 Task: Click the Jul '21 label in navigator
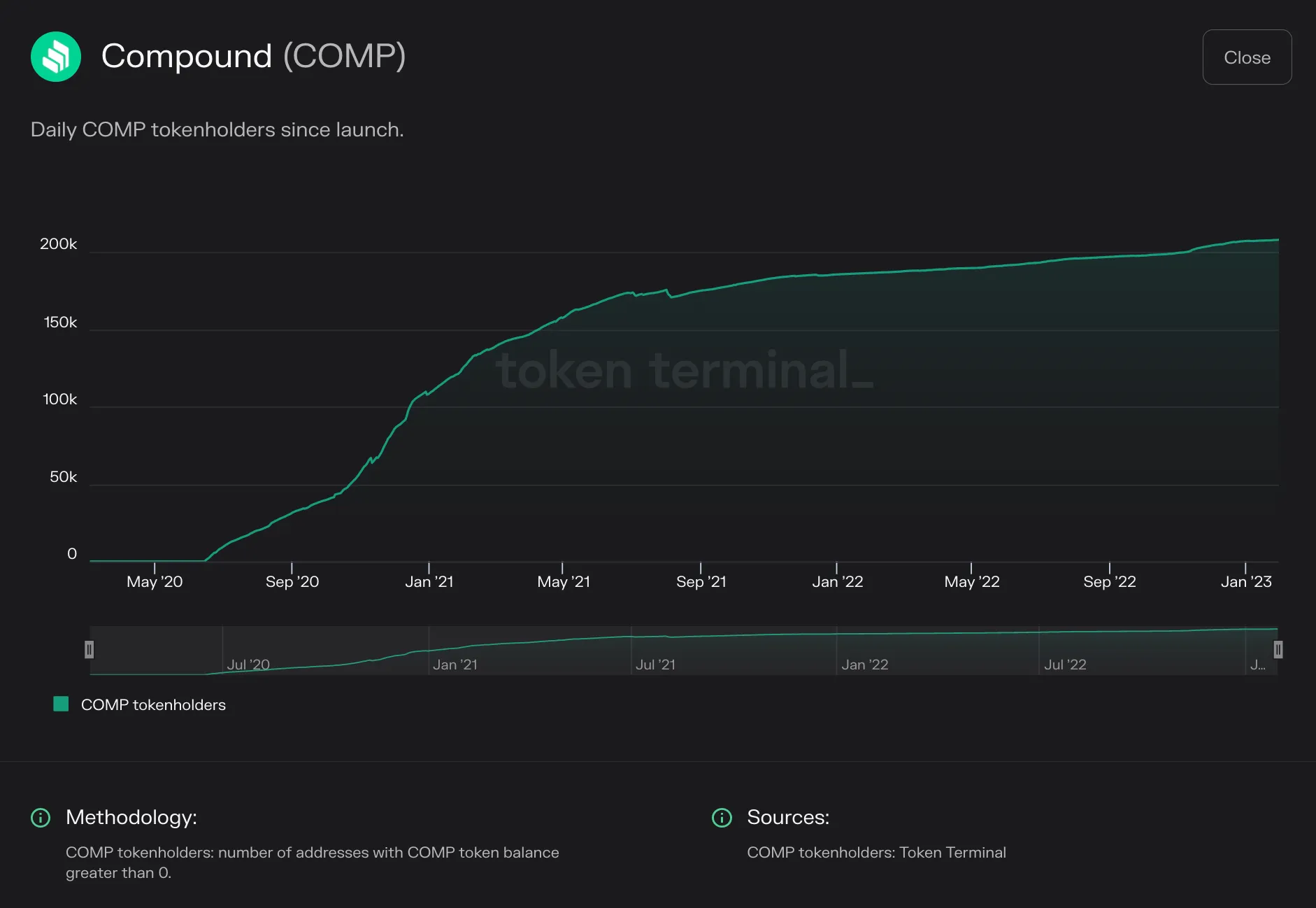(x=656, y=665)
